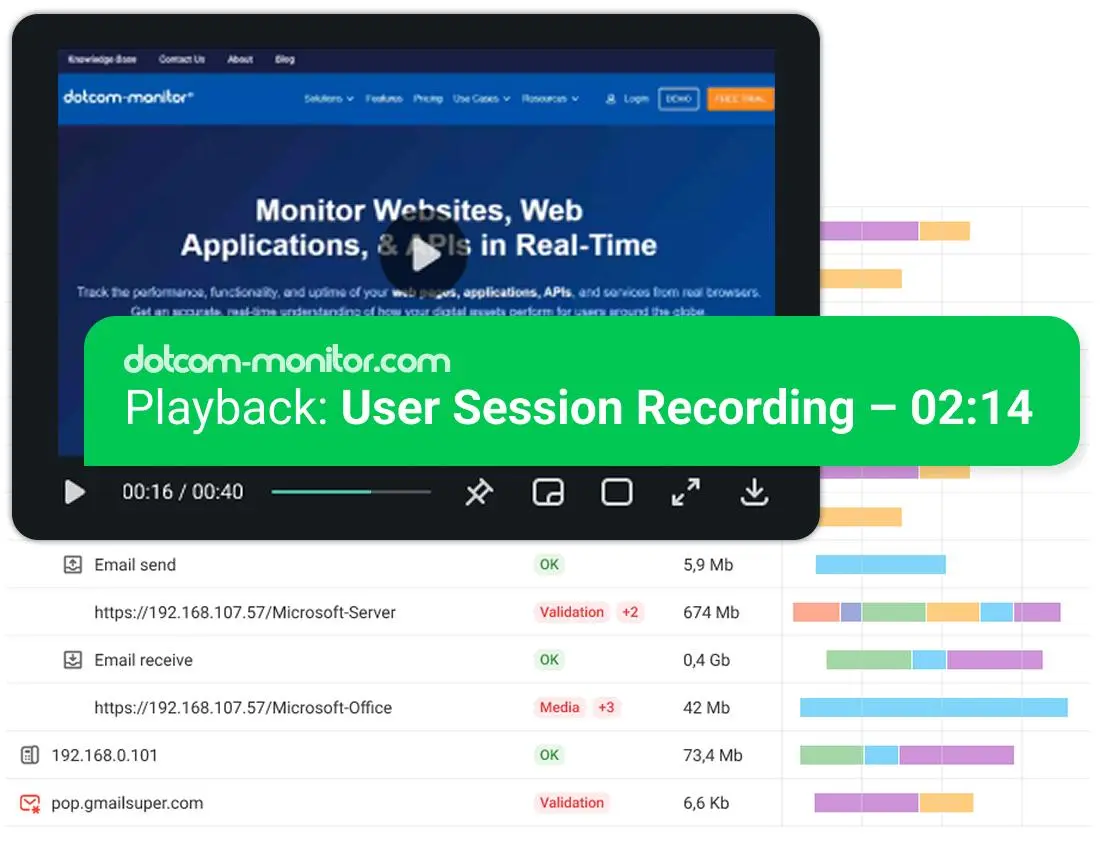1100x850 pixels.
Task: Enable picture-in-picture mode
Action: pos(548,492)
